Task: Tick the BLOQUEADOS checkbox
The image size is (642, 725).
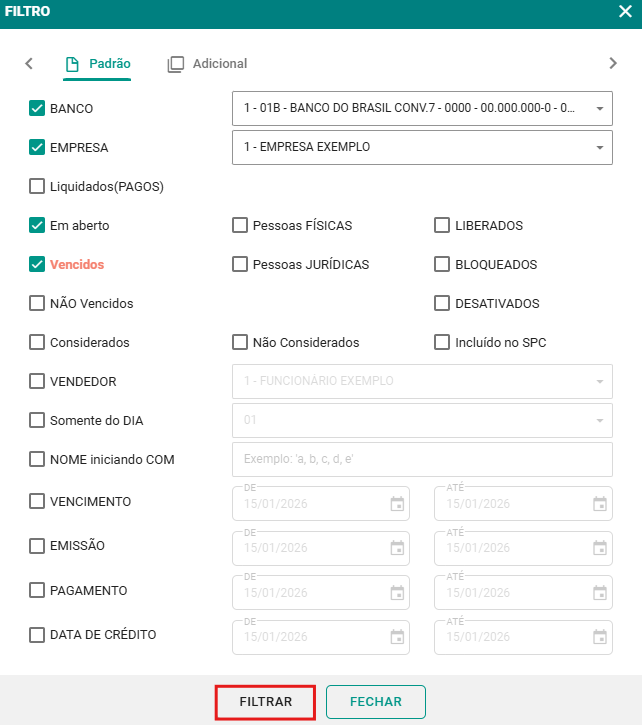Action: (x=442, y=265)
